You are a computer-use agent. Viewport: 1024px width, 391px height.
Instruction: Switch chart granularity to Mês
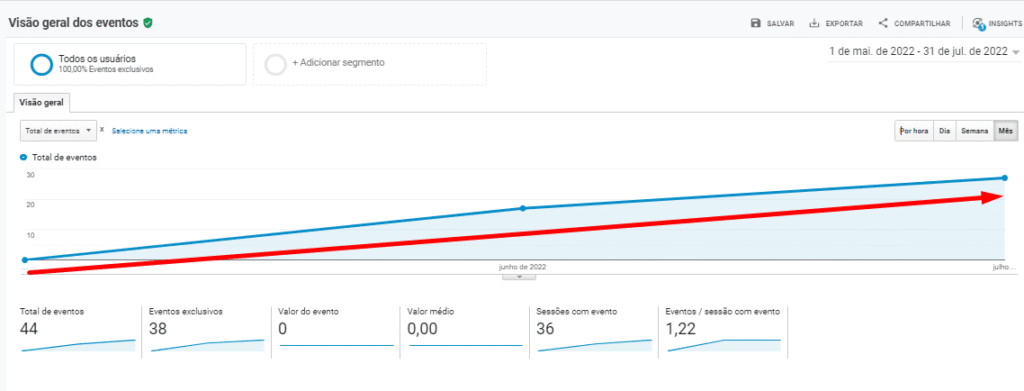(x=1005, y=131)
